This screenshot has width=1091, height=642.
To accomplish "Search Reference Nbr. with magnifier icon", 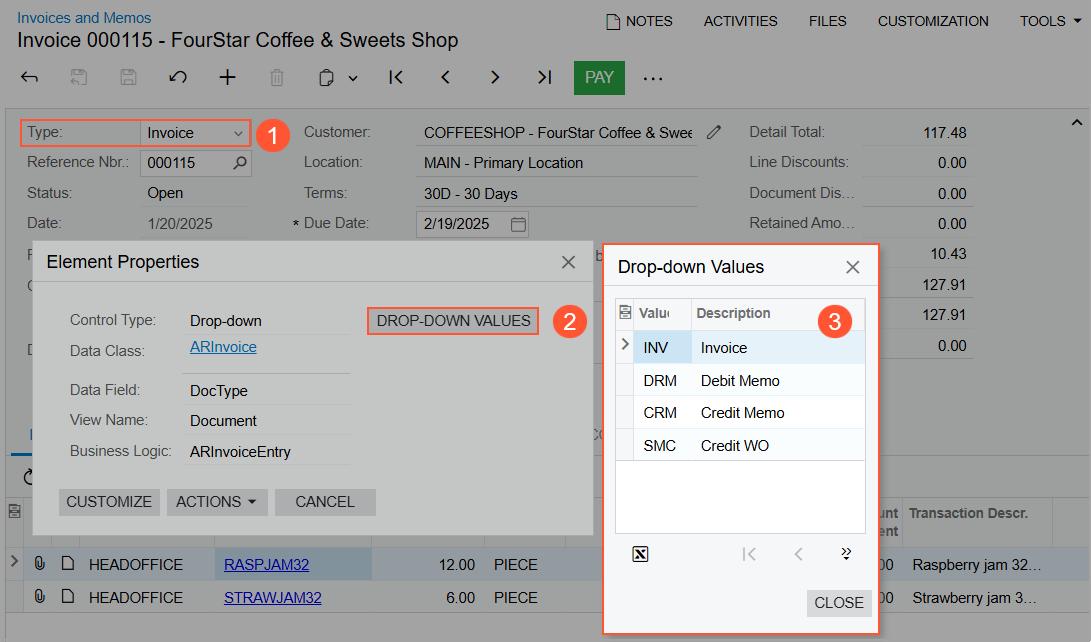I will [x=240, y=162].
